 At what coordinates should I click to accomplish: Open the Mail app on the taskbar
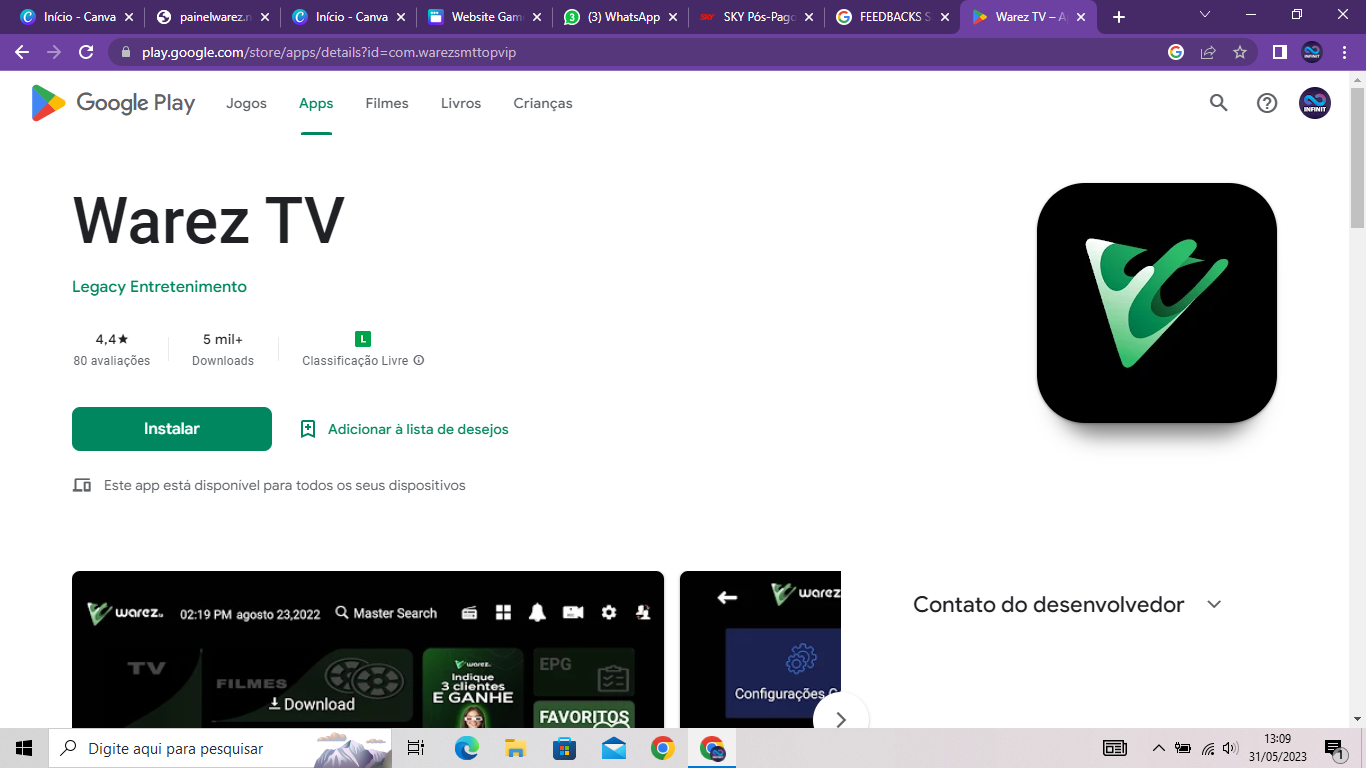(x=613, y=748)
